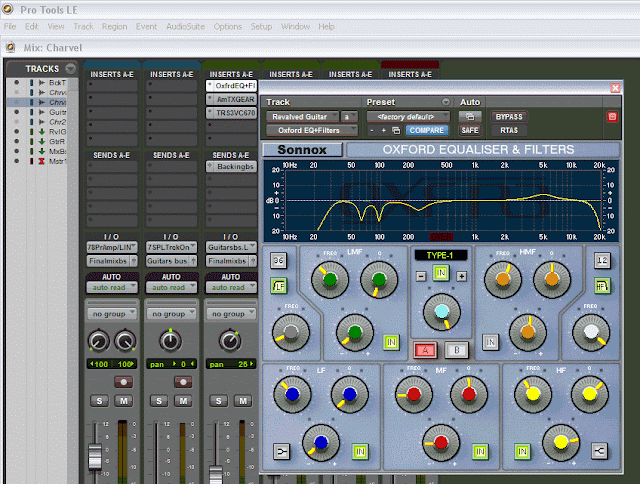Image resolution: width=640 pixels, height=484 pixels.
Task: Open the Window menu
Action: coord(296,27)
